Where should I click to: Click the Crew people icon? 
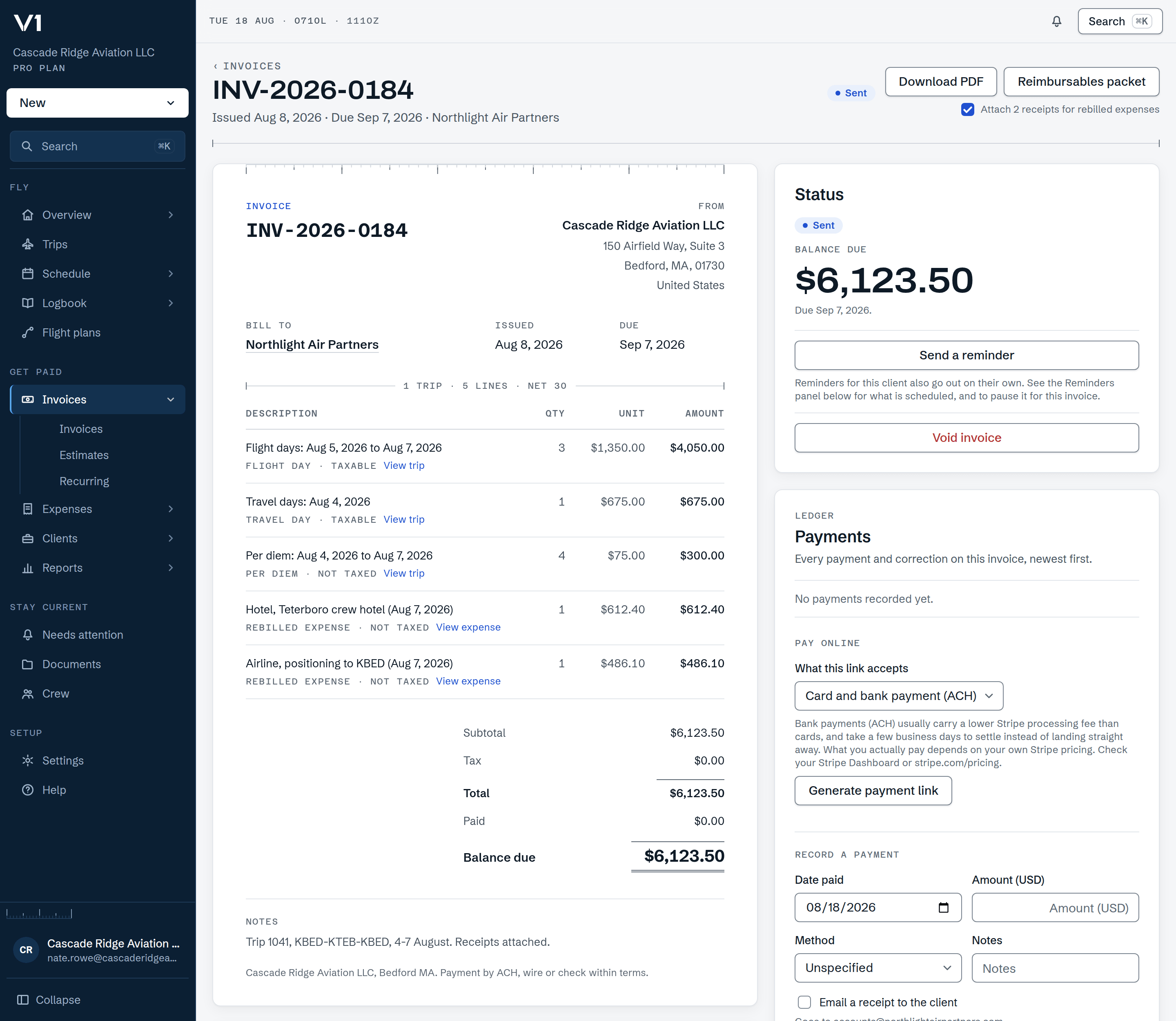click(27, 694)
